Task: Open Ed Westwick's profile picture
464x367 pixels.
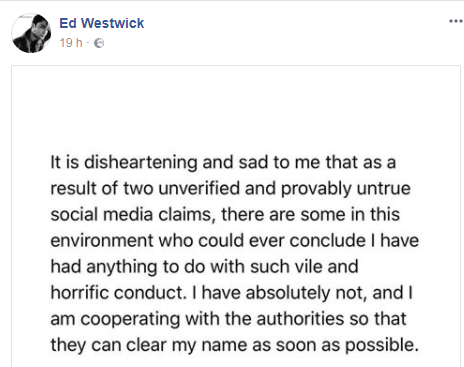Action: 31,33
